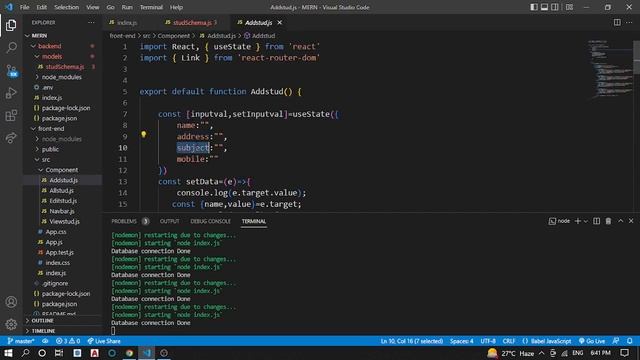Split the editor to the right
Viewport: 640px width, 360px height.
click(617, 22)
